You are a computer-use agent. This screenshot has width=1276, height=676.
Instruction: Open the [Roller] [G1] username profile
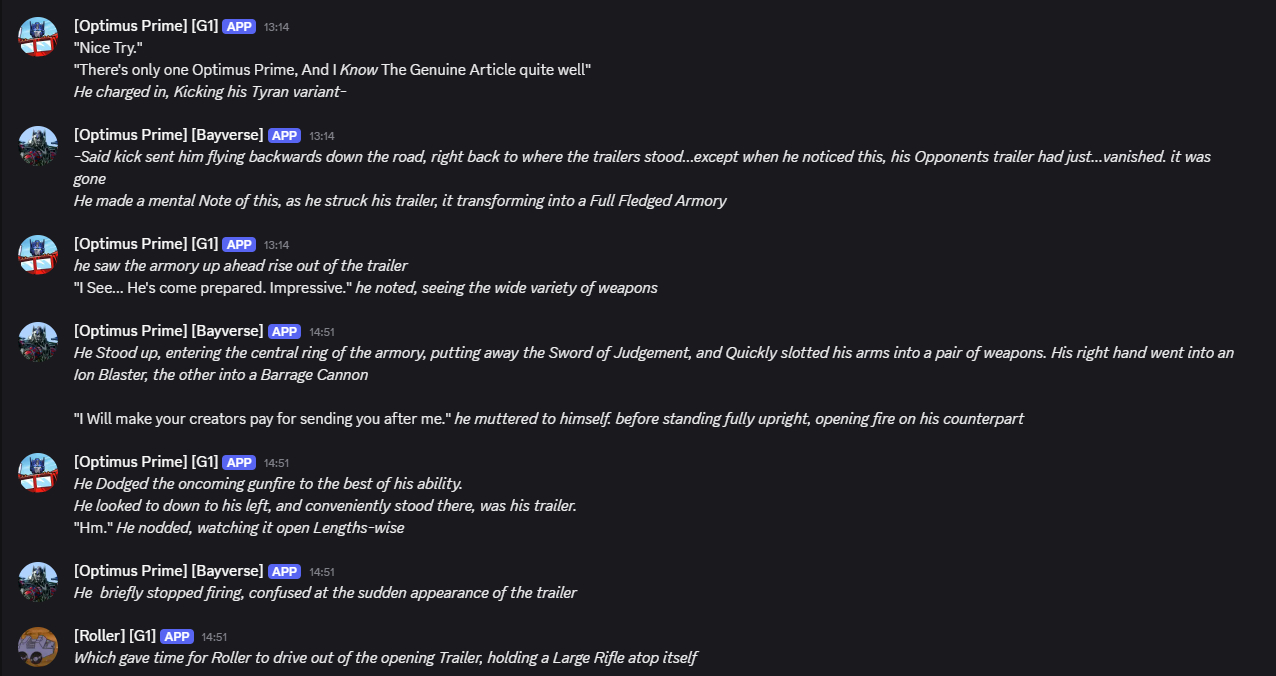point(113,636)
